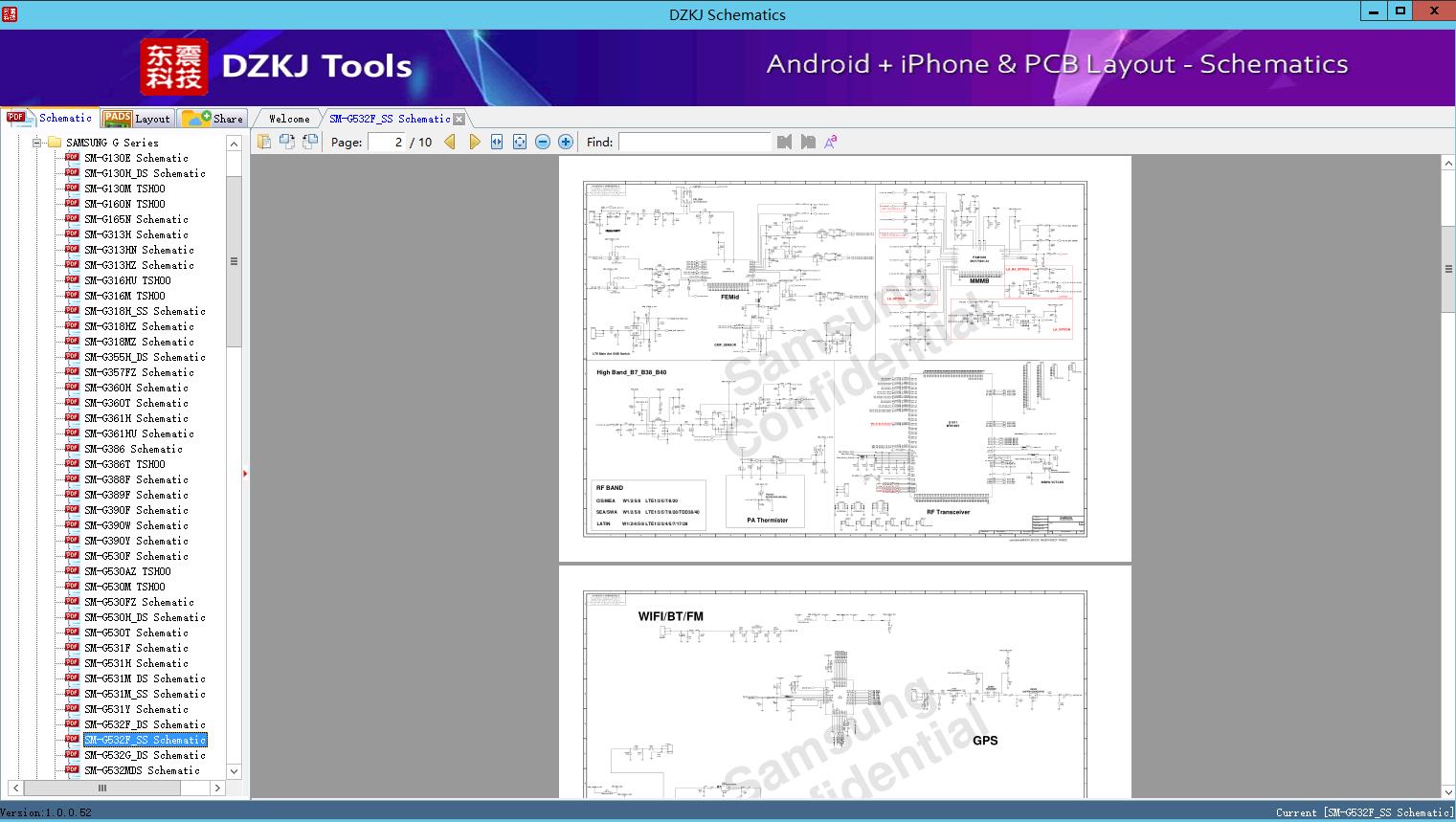This screenshot has width=1456, height=822.
Task: Open SM-G313HZ Schematic in the tree
Action: [139, 265]
